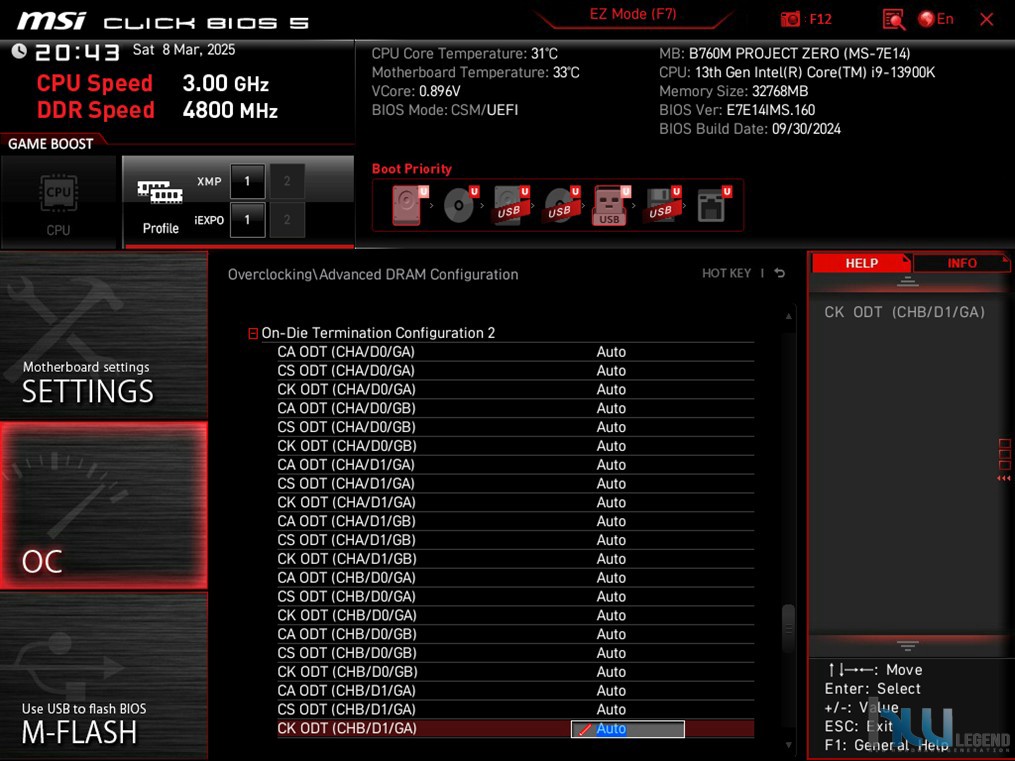Screen dimensions: 1015x761
Task: Open the CK ODT (CHB/D1/GA) Auto dropdown
Action: pos(627,729)
